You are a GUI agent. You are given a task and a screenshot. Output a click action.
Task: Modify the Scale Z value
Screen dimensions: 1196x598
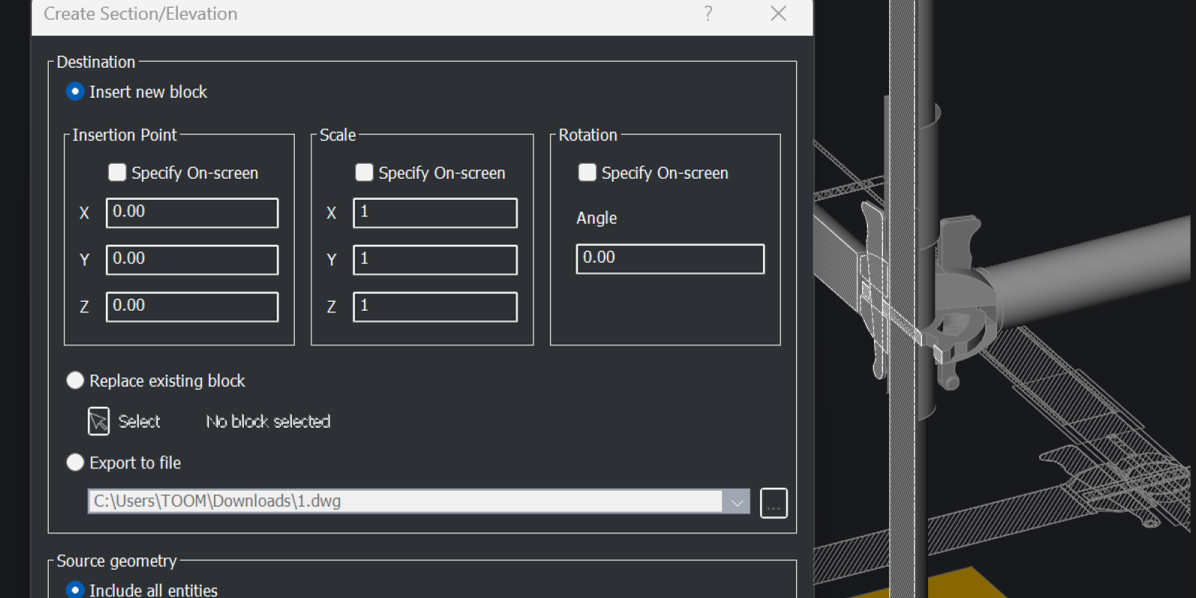[434, 306]
